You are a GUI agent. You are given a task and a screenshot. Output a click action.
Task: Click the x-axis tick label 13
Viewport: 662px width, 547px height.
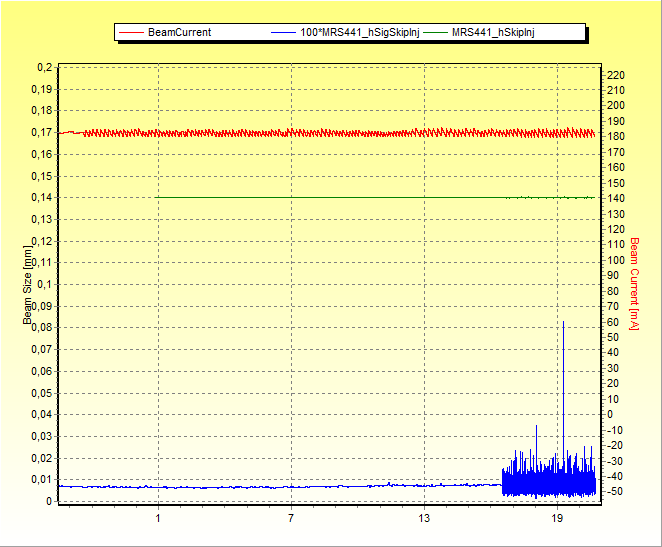coord(424,518)
